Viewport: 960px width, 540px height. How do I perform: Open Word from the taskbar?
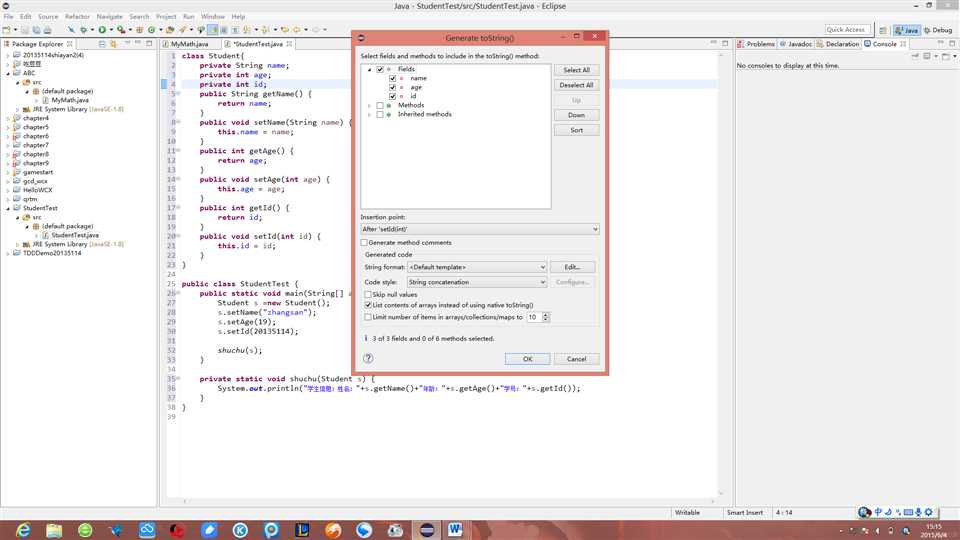tap(455, 530)
